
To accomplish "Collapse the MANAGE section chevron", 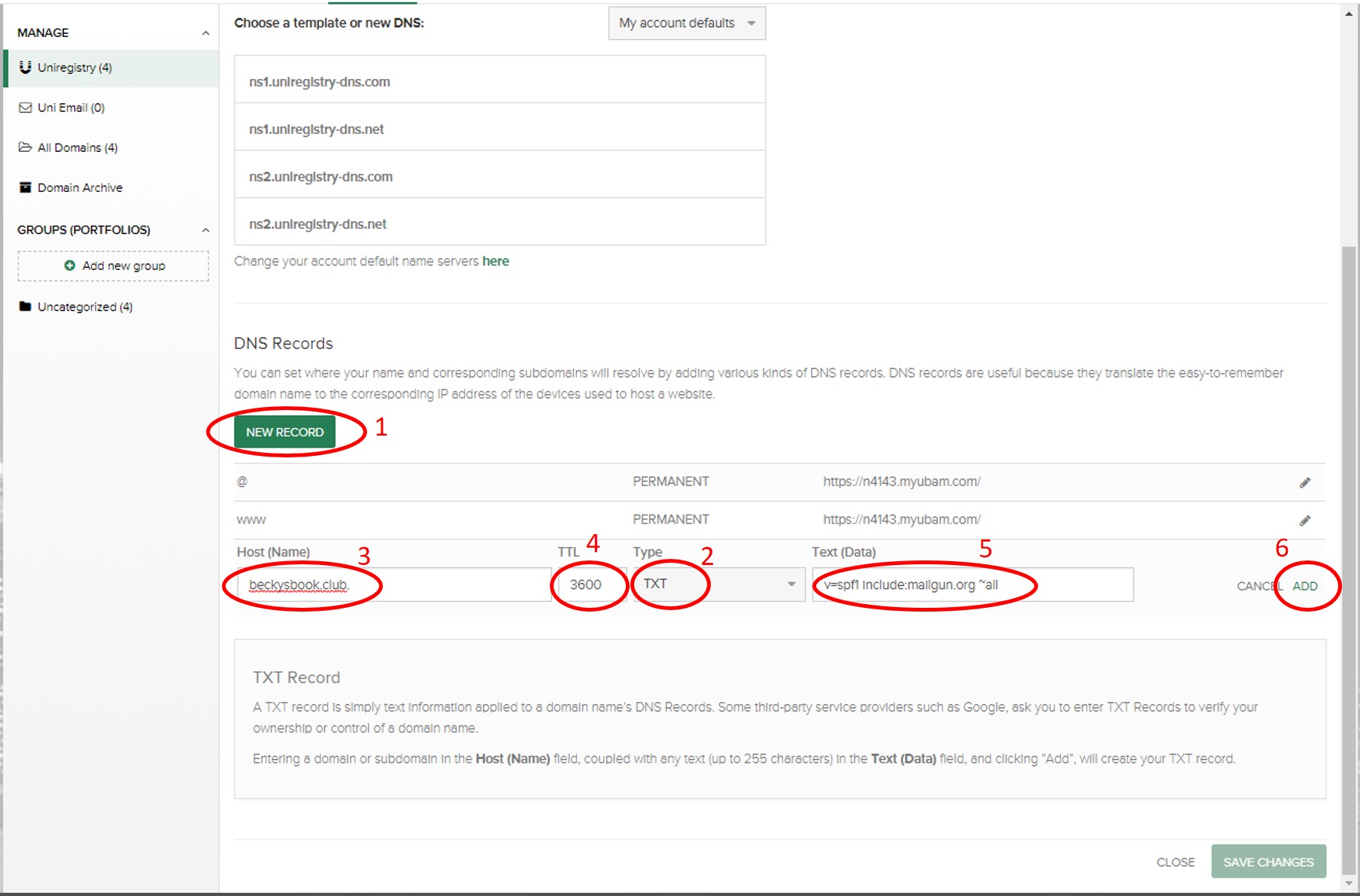I will click(x=205, y=33).
